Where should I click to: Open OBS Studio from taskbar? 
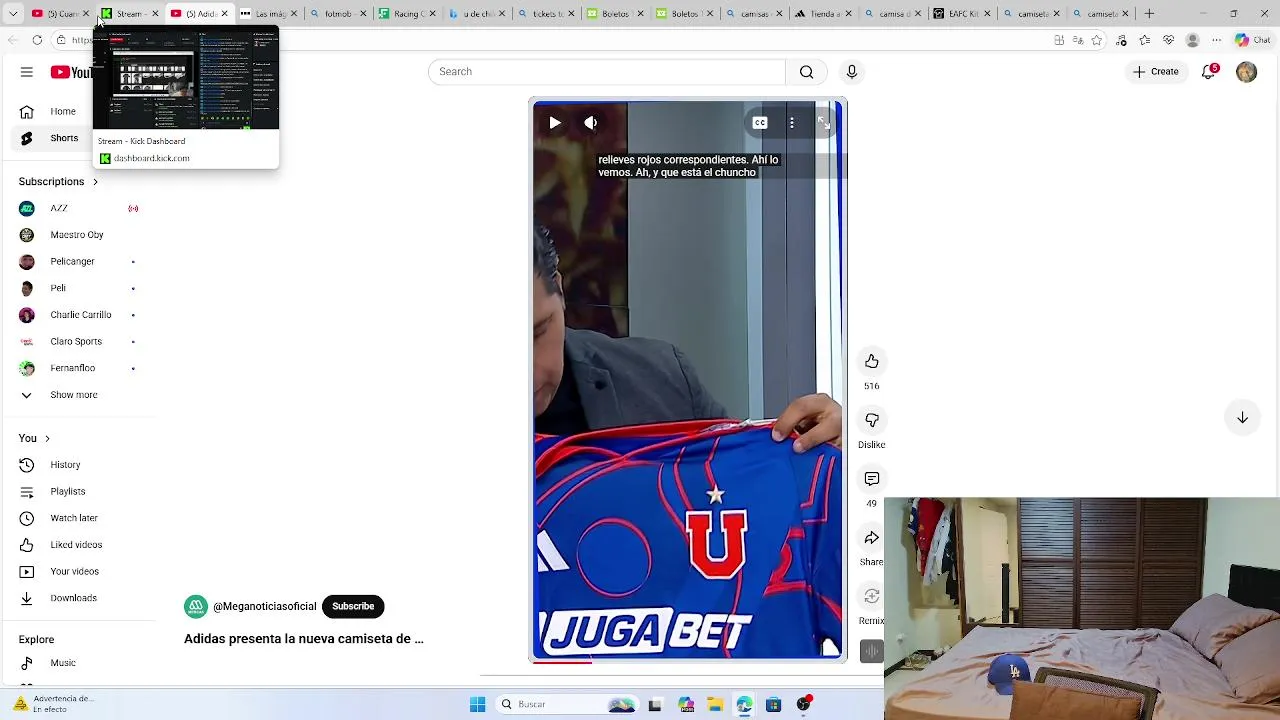[x=803, y=705]
